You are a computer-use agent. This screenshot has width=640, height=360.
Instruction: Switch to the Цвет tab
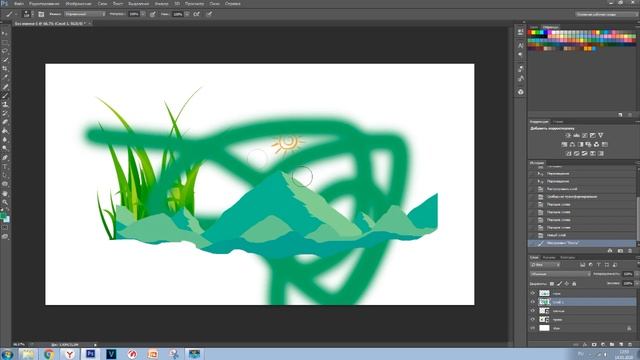pyautogui.click(x=534, y=27)
